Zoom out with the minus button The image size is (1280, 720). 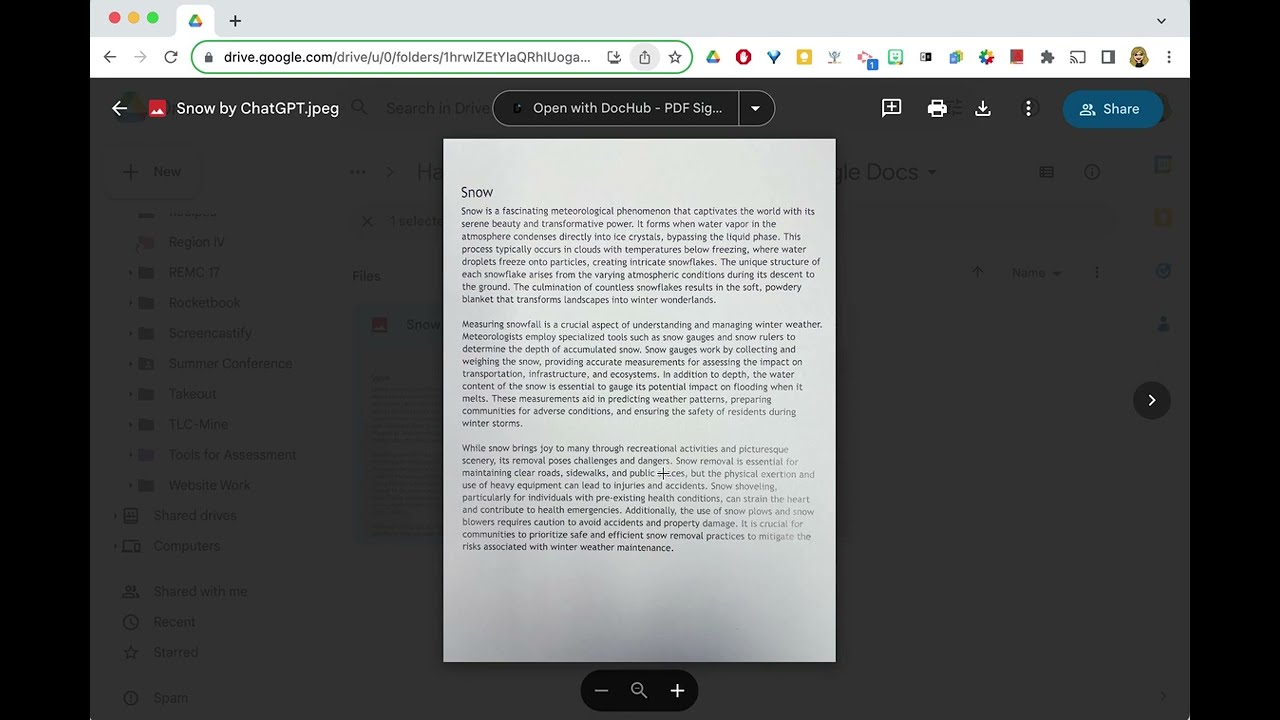pos(601,690)
